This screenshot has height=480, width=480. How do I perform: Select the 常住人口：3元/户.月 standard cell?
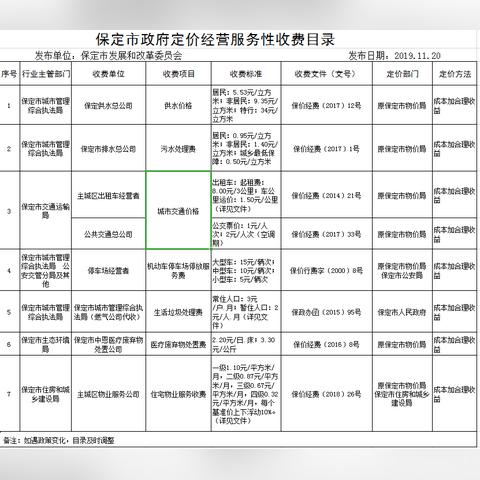pyautogui.click(x=246, y=312)
